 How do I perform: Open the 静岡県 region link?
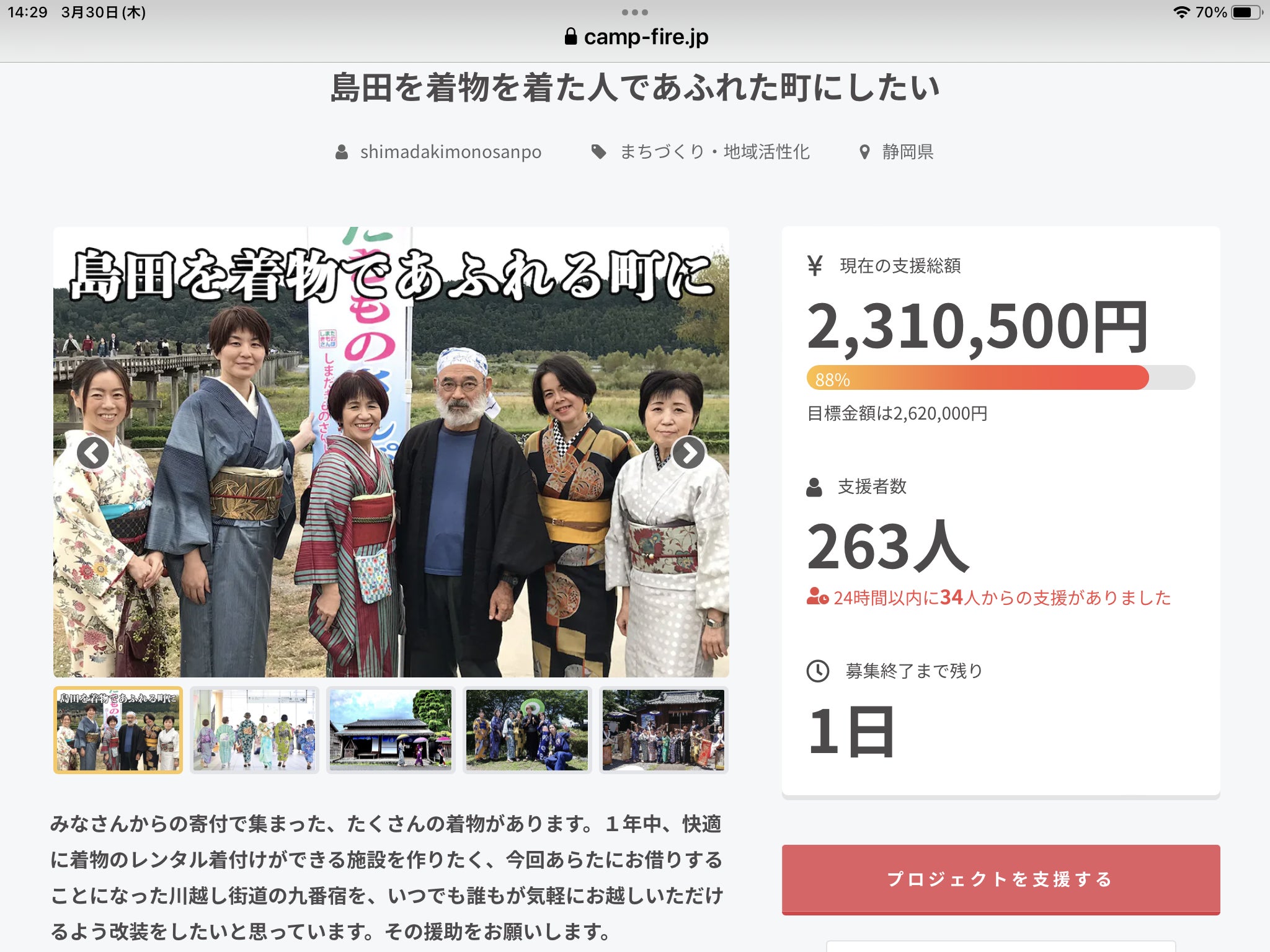pyautogui.click(x=908, y=152)
